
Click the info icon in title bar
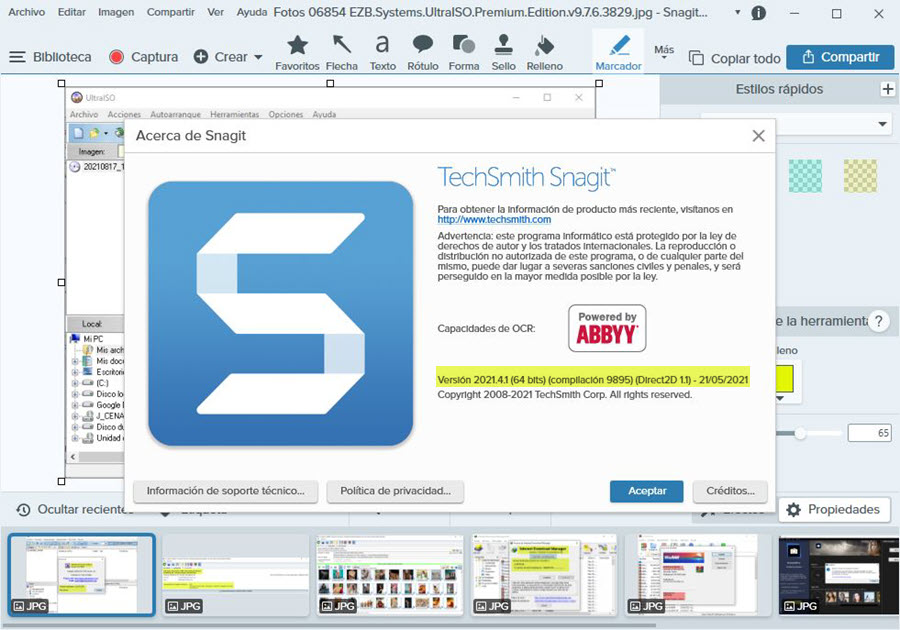tap(759, 13)
